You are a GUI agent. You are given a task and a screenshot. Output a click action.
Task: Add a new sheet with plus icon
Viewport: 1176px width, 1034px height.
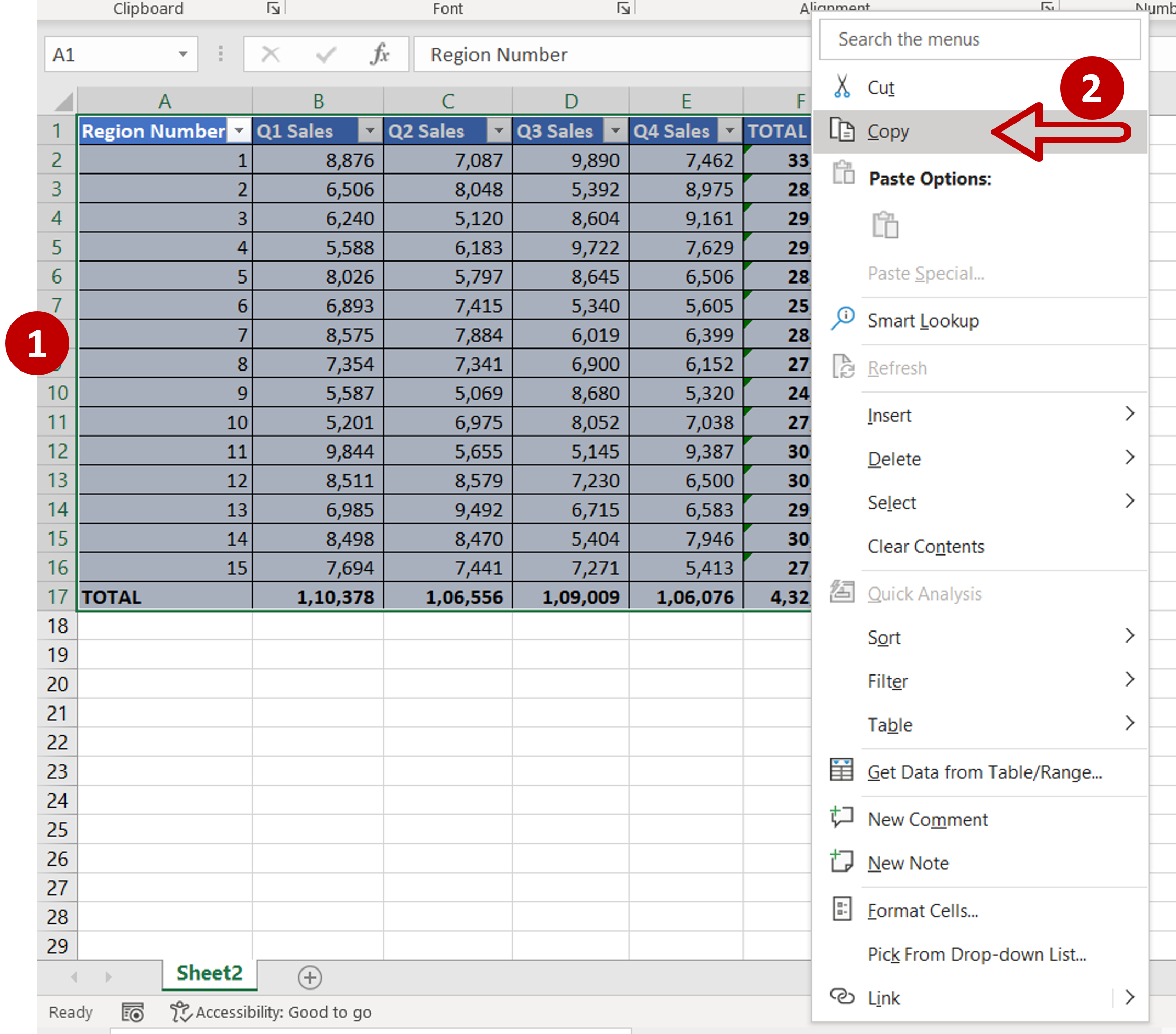pyautogui.click(x=309, y=977)
